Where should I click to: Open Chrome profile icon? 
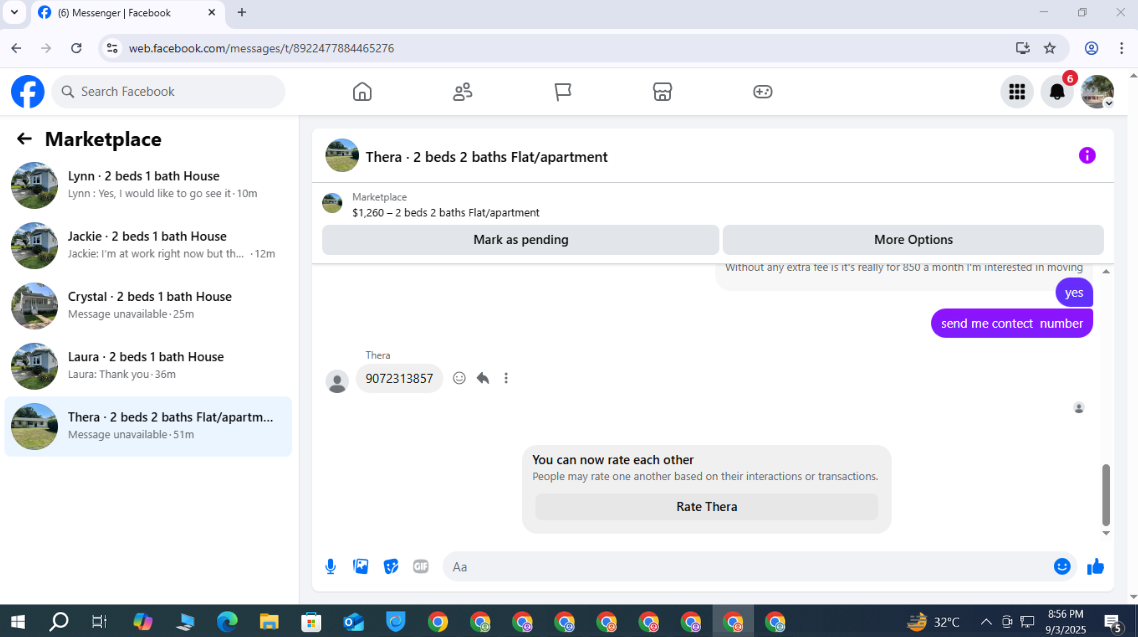1091,48
